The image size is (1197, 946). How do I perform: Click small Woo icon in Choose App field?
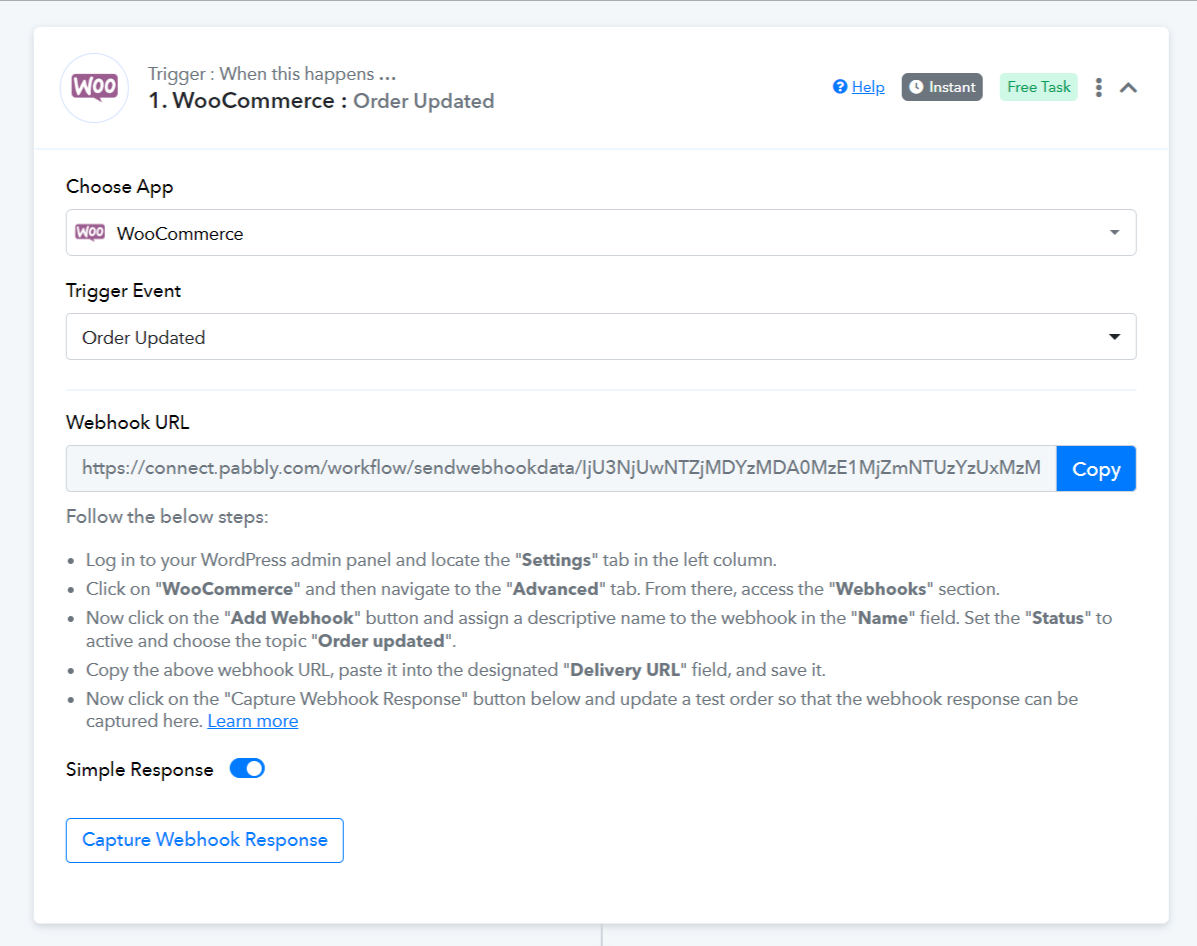point(90,232)
